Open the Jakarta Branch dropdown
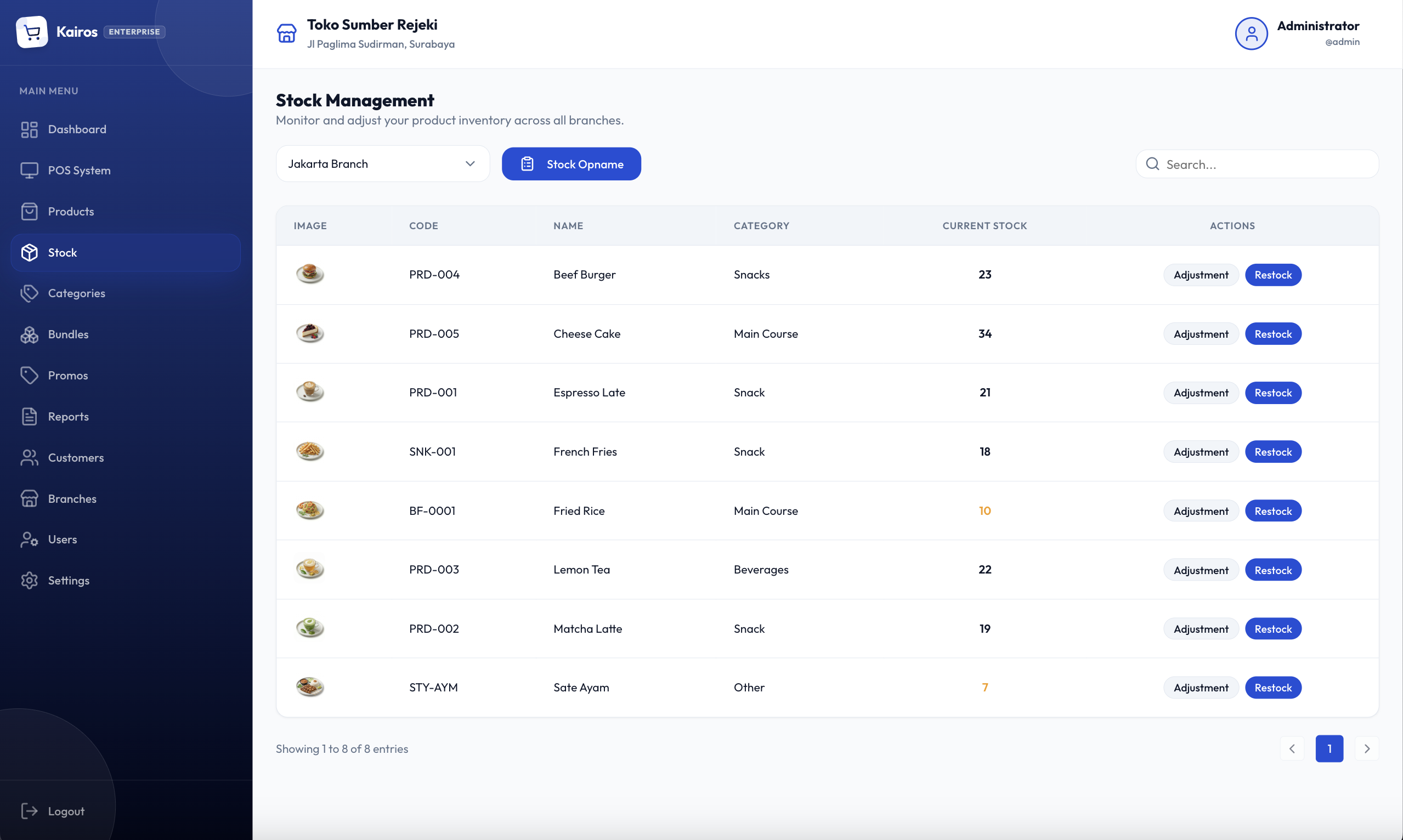The width and height of the screenshot is (1403, 840). click(x=383, y=164)
